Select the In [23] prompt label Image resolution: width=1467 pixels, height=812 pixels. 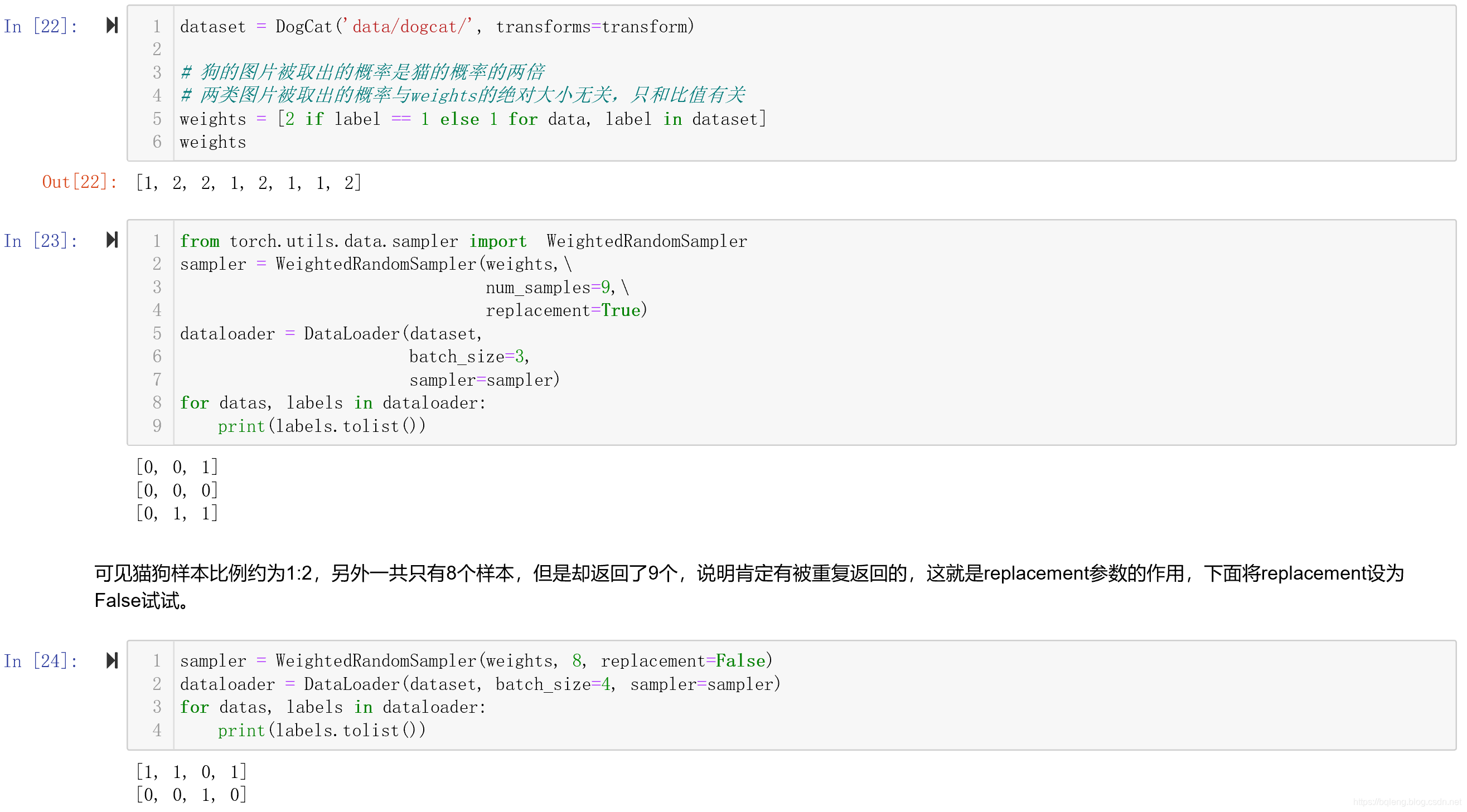(41, 241)
